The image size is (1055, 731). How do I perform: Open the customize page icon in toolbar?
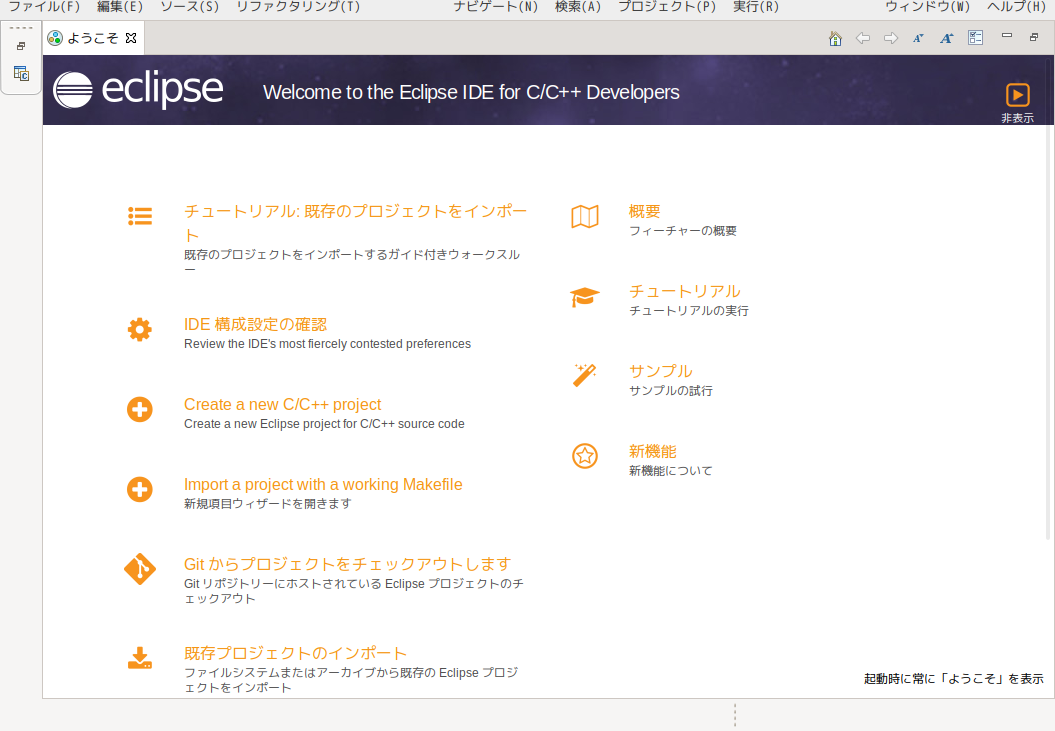975,38
